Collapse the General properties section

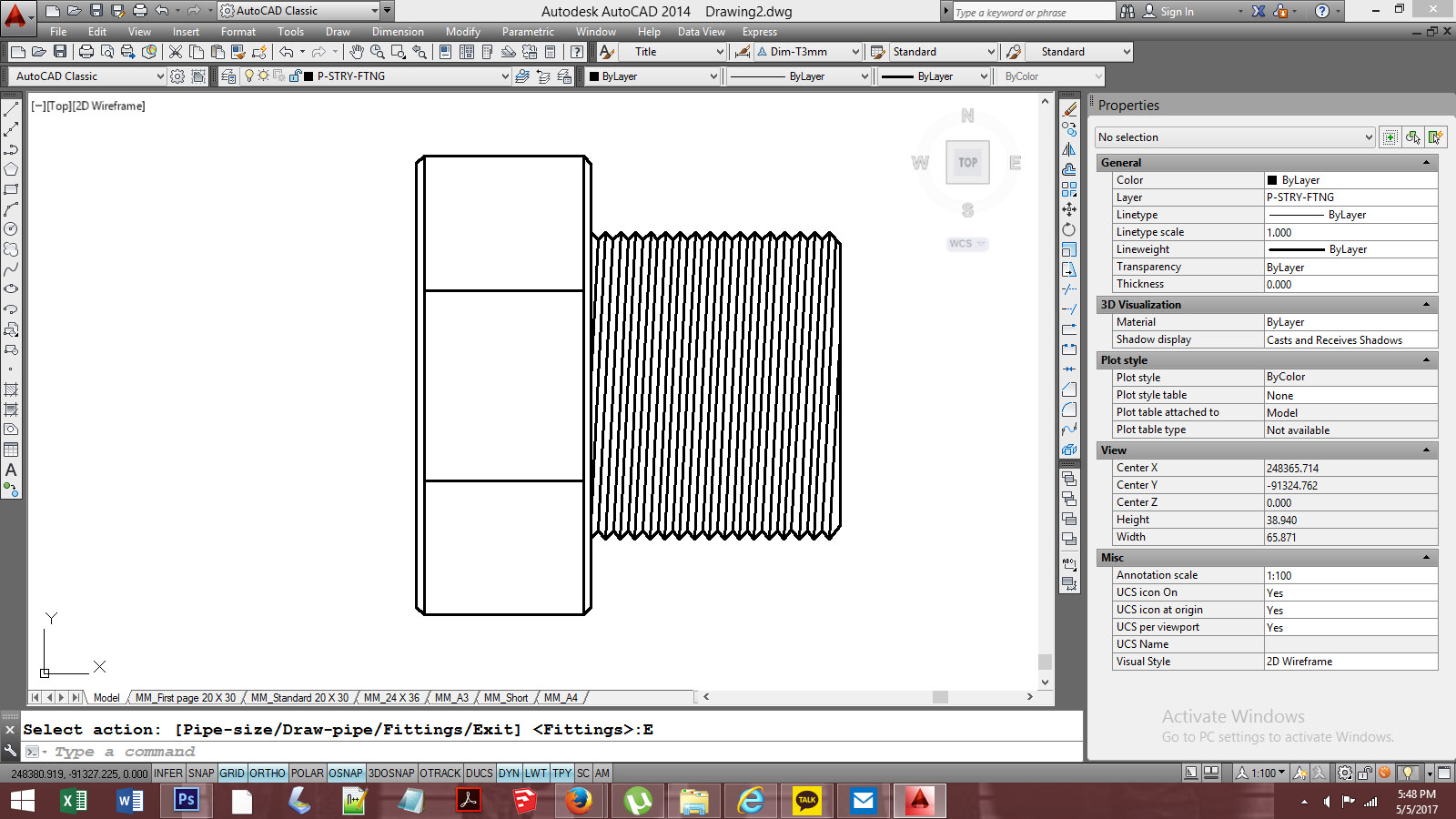pos(1426,163)
